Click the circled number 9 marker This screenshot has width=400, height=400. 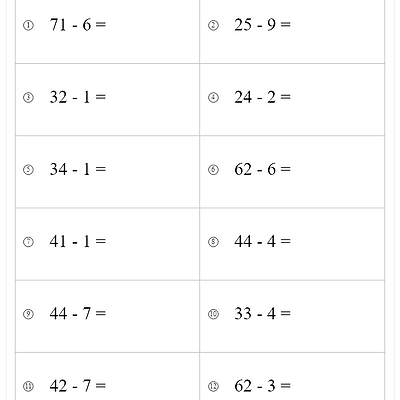click(x=28, y=314)
